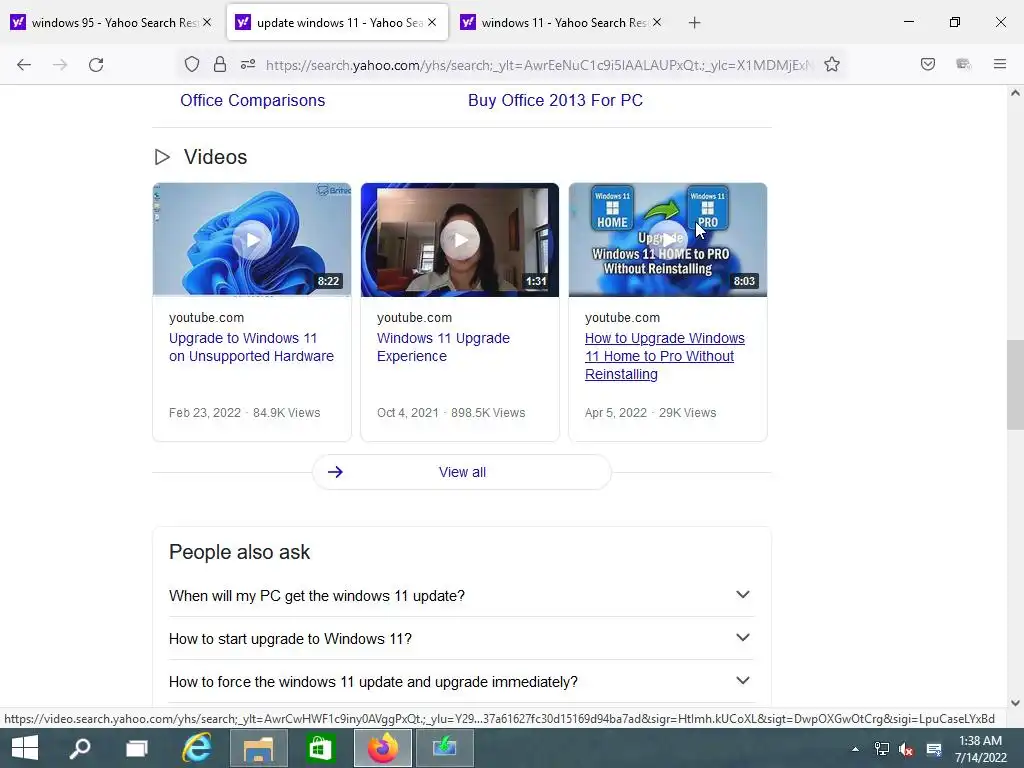View site security padlock info

point(220,64)
